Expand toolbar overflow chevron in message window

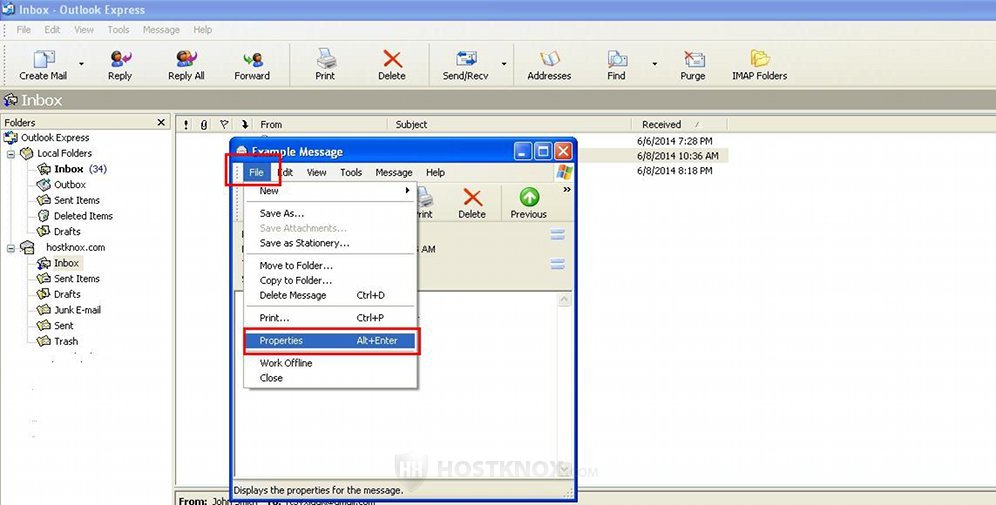(x=567, y=189)
